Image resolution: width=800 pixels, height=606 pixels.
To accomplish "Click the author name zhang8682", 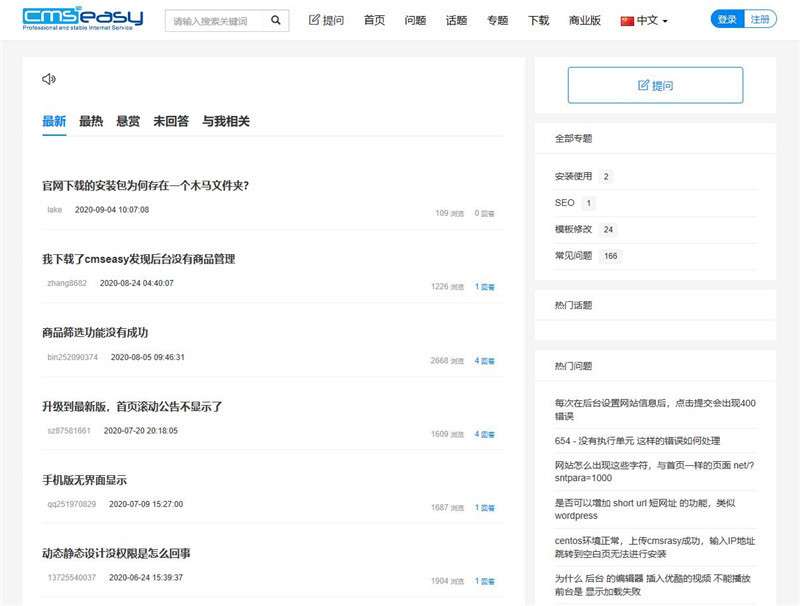I will pyautogui.click(x=67, y=283).
